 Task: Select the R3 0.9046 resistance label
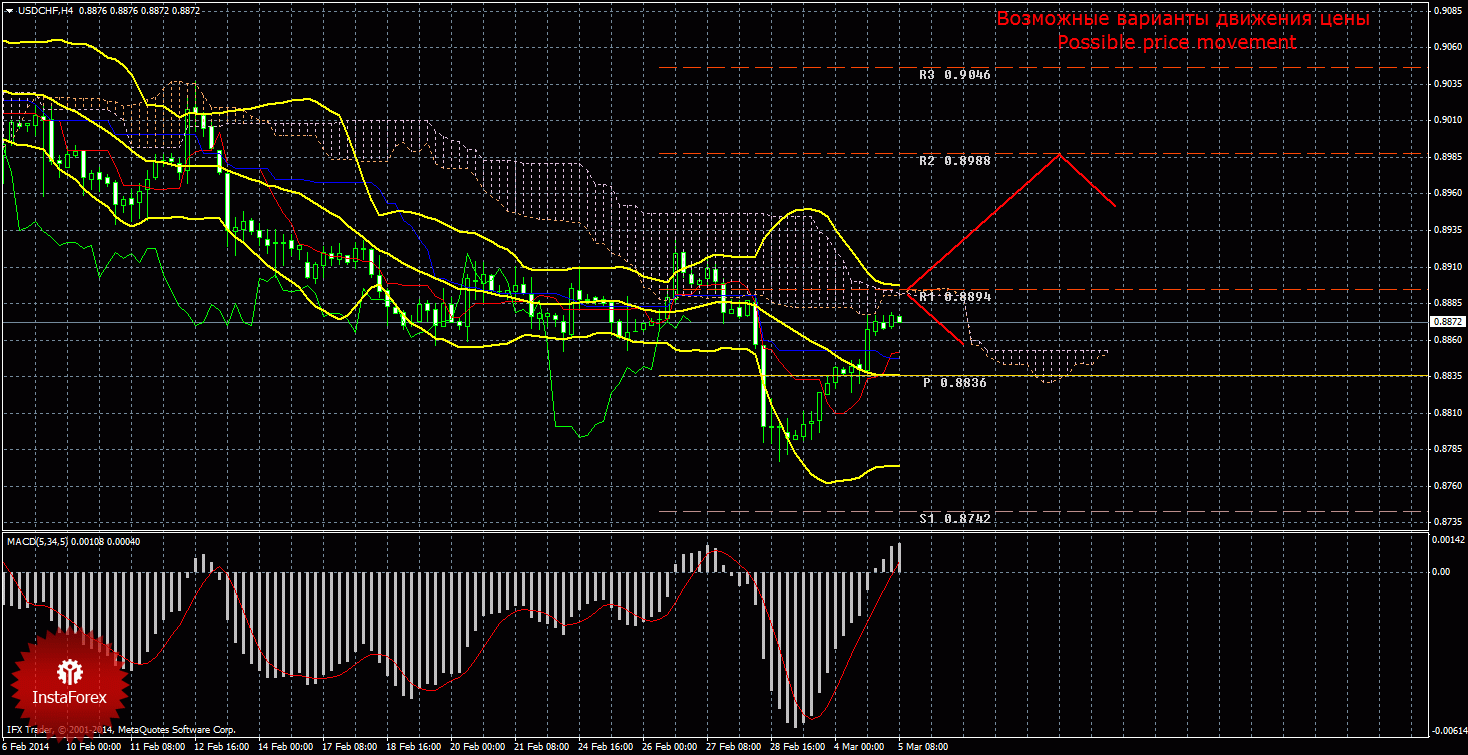click(954, 75)
